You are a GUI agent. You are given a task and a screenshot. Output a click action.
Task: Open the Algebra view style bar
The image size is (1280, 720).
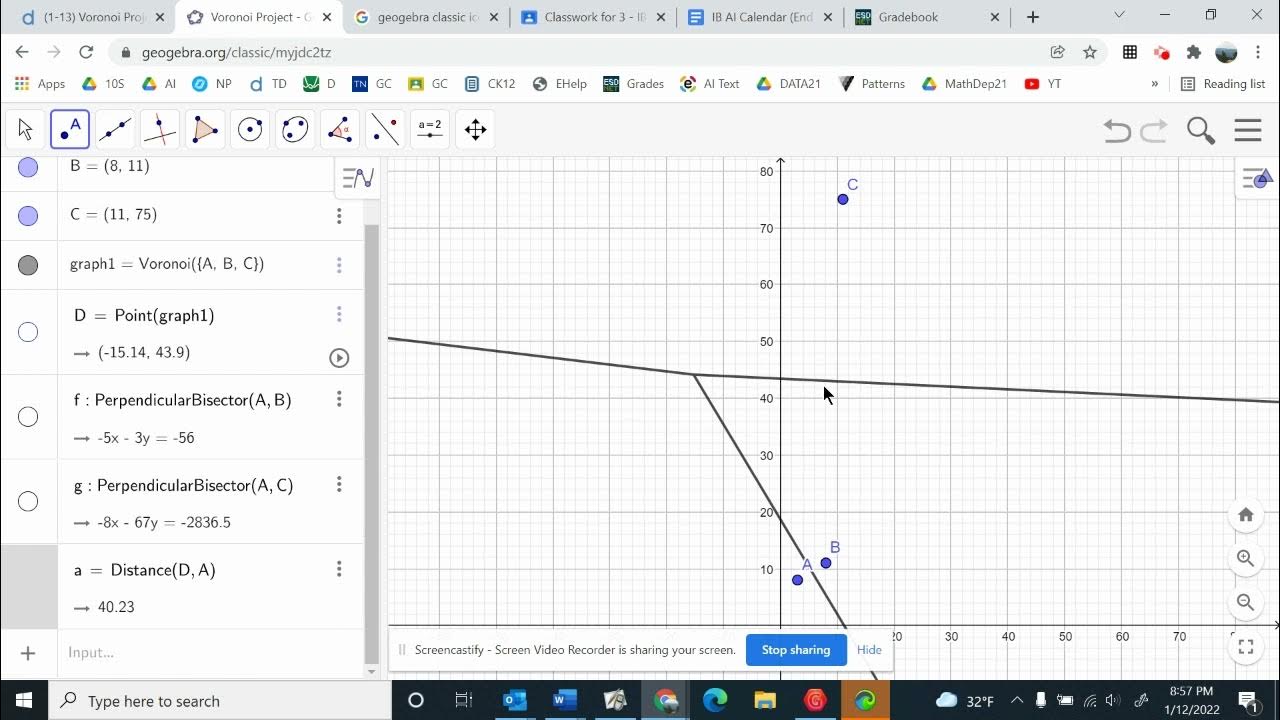(357, 178)
